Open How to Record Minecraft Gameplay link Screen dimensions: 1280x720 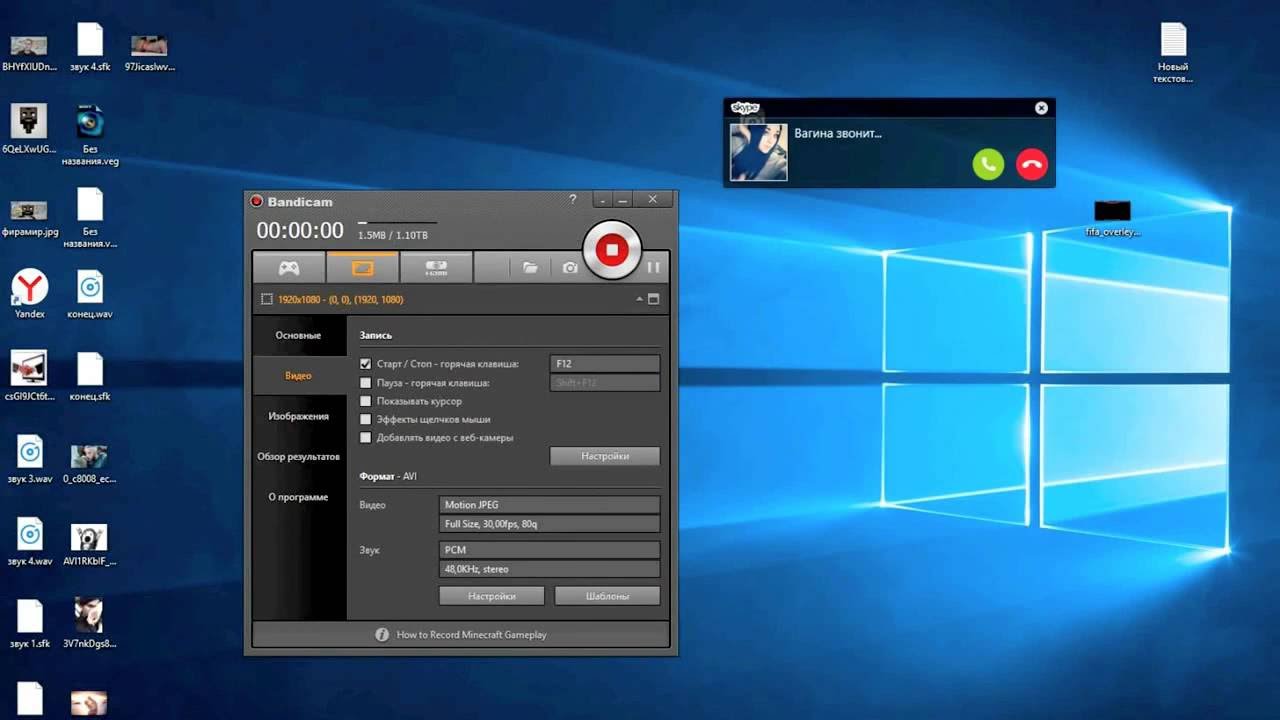[x=471, y=634]
